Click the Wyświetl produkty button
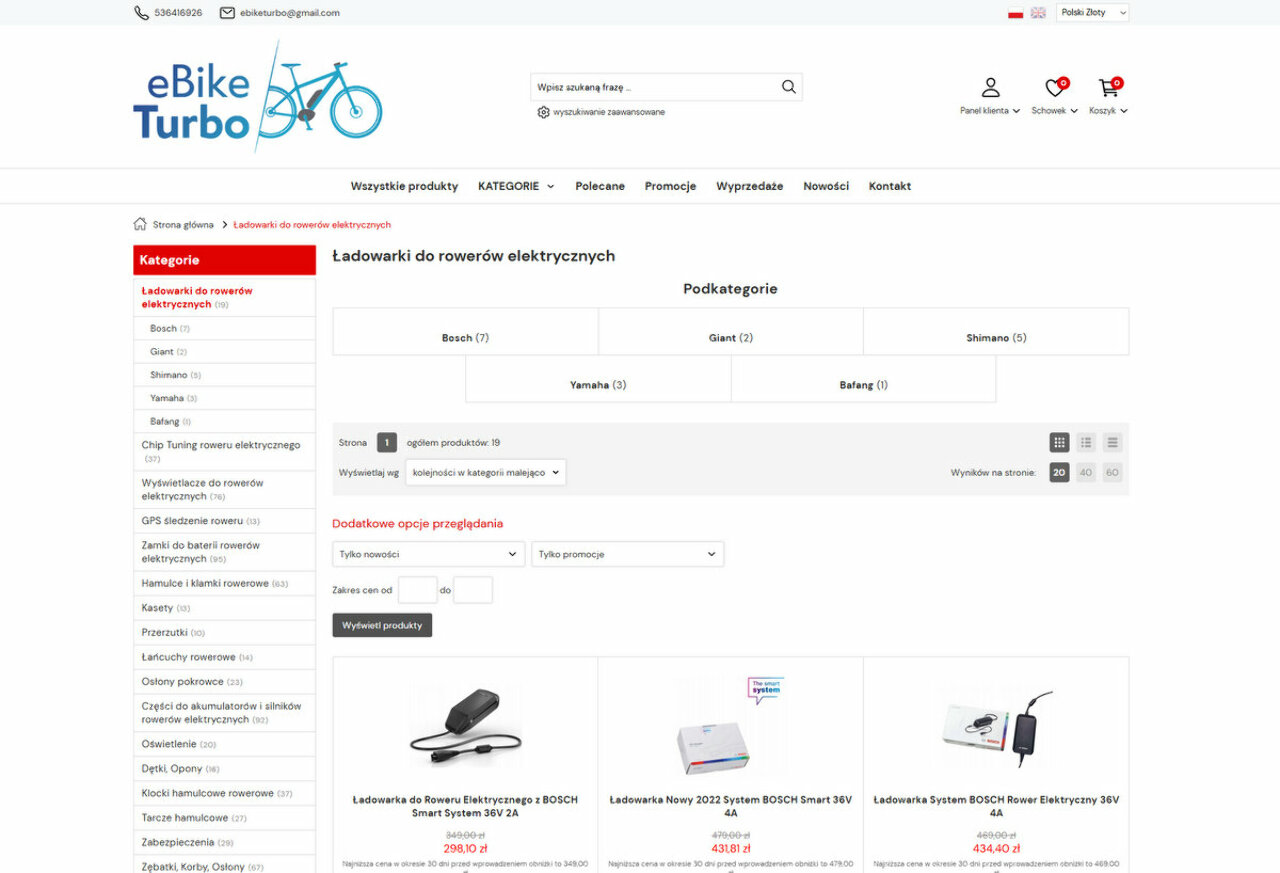Image resolution: width=1280 pixels, height=873 pixels. (382, 625)
